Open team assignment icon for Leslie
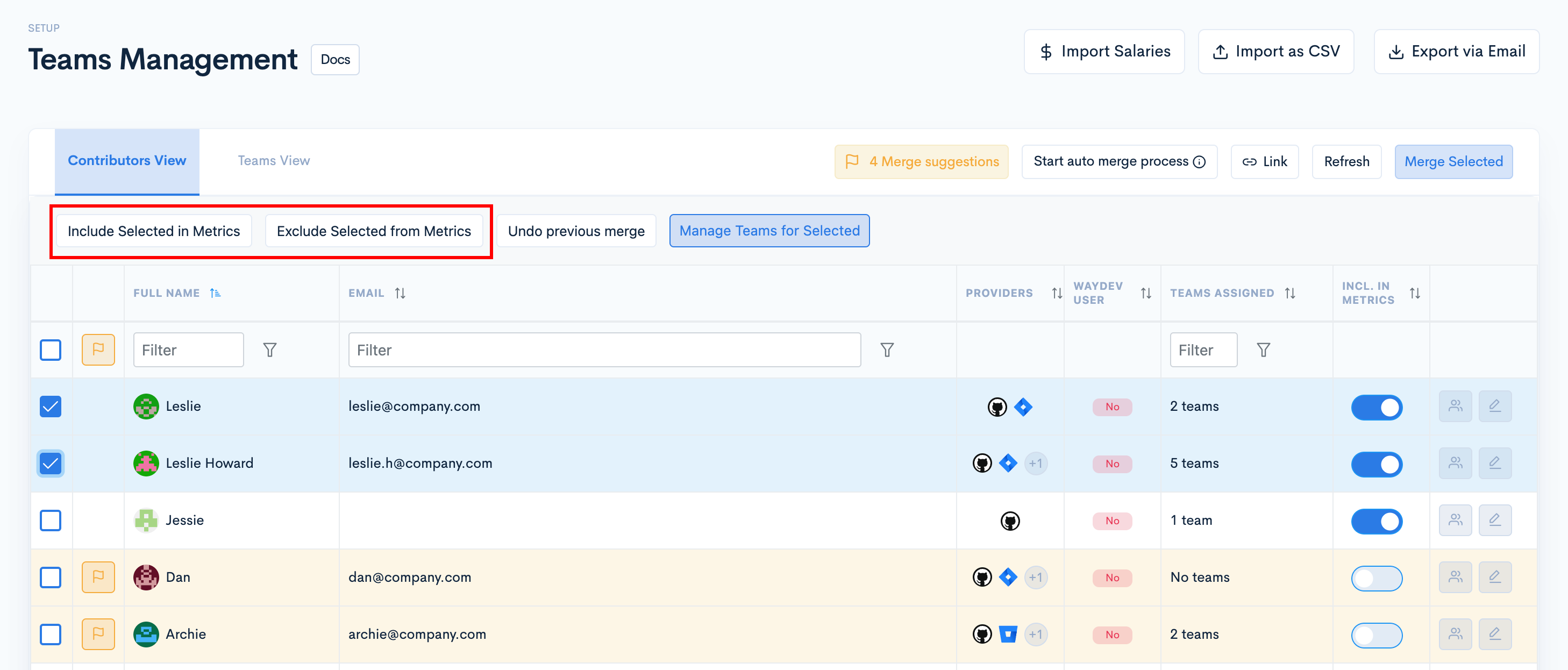This screenshot has width=1568, height=670. [1455, 407]
